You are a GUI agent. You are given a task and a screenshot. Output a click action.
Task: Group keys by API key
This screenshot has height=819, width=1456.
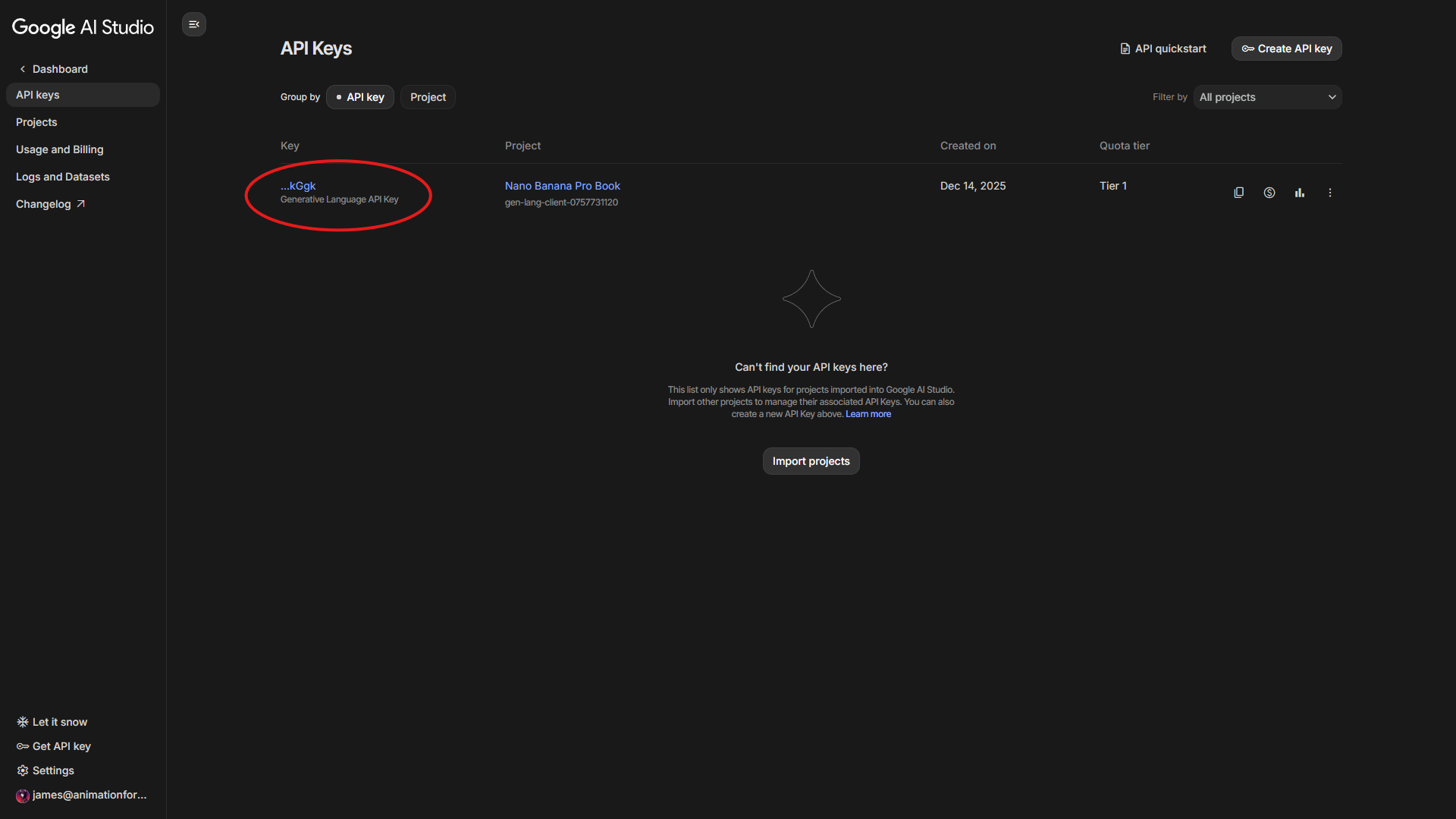(x=360, y=97)
